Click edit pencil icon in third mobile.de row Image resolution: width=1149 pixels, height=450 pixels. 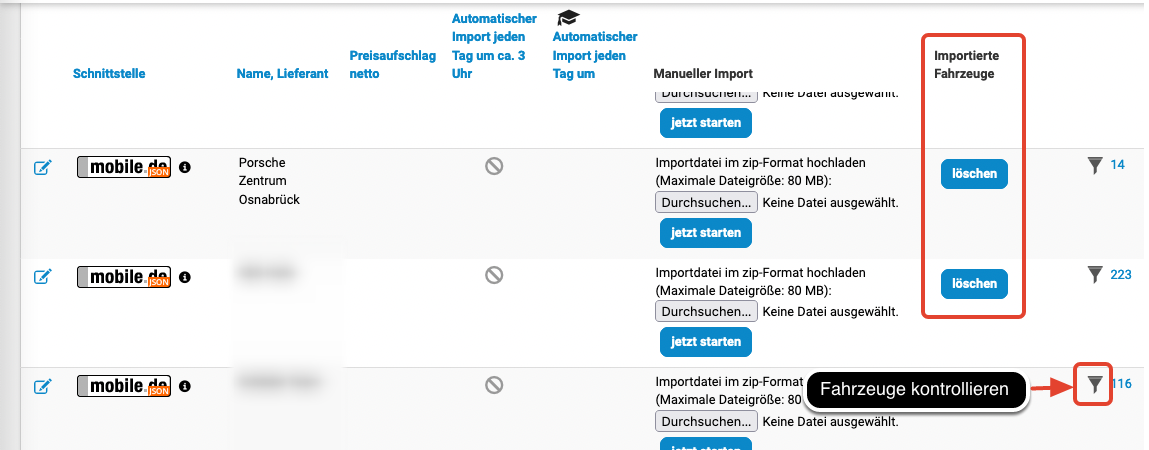tap(42, 386)
